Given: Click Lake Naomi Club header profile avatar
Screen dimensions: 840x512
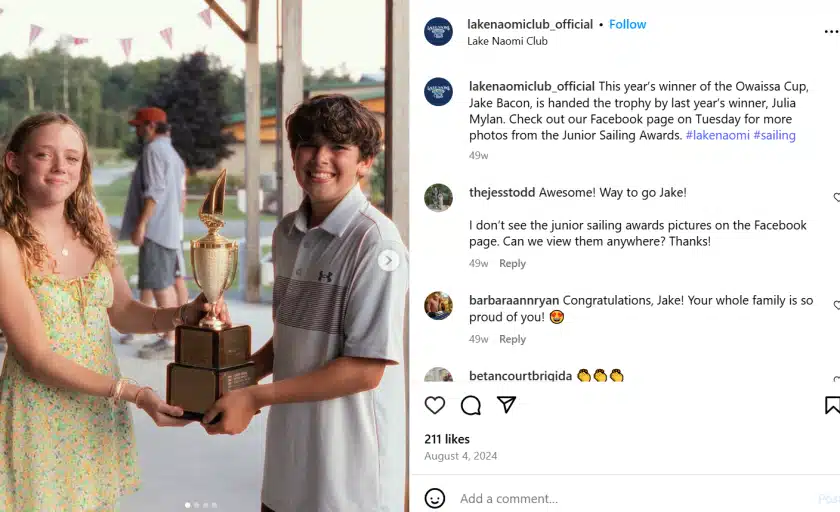Looking at the screenshot, I should [x=438, y=31].
